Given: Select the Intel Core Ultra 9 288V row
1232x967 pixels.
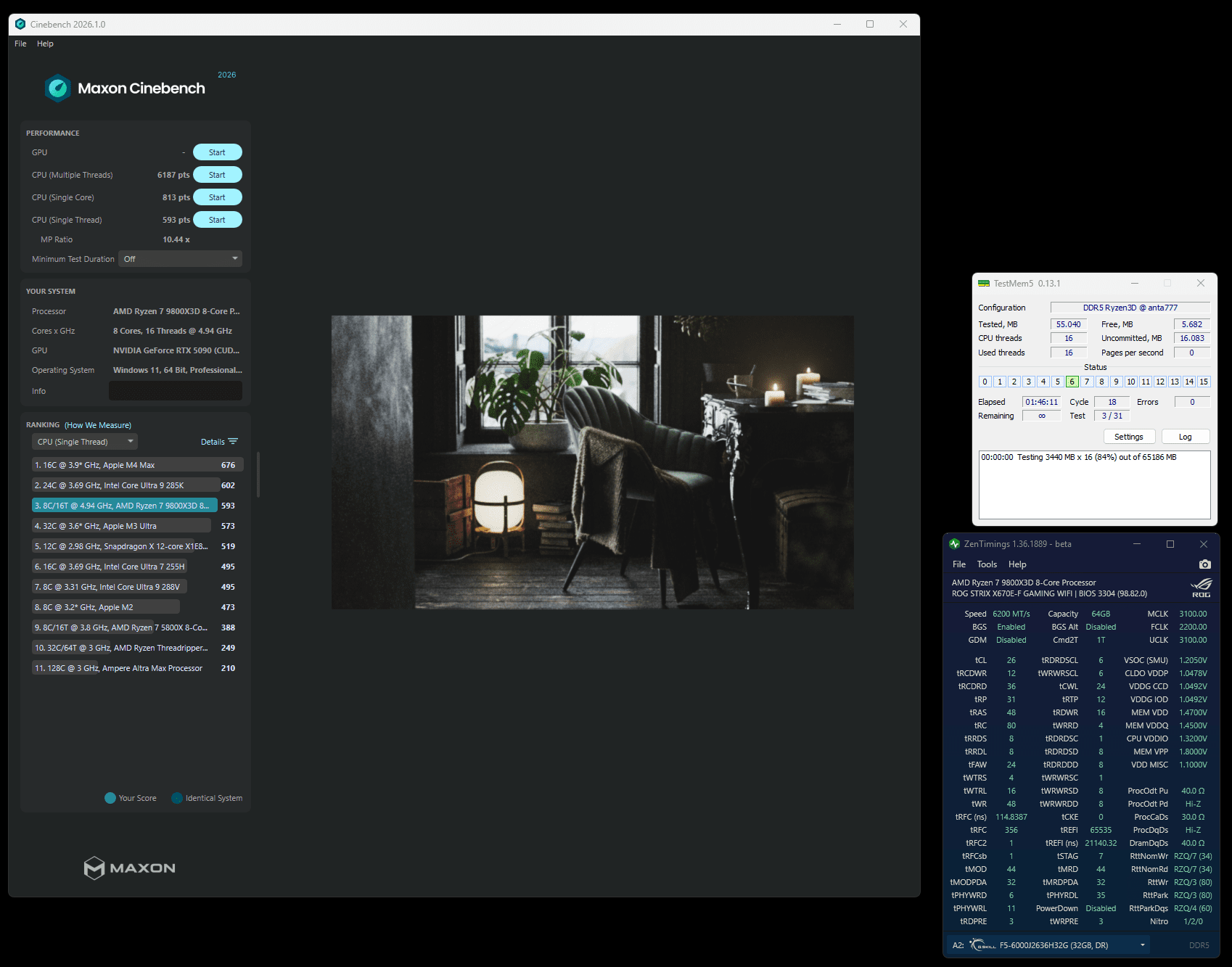Looking at the screenshot, I should coord(135,587).
